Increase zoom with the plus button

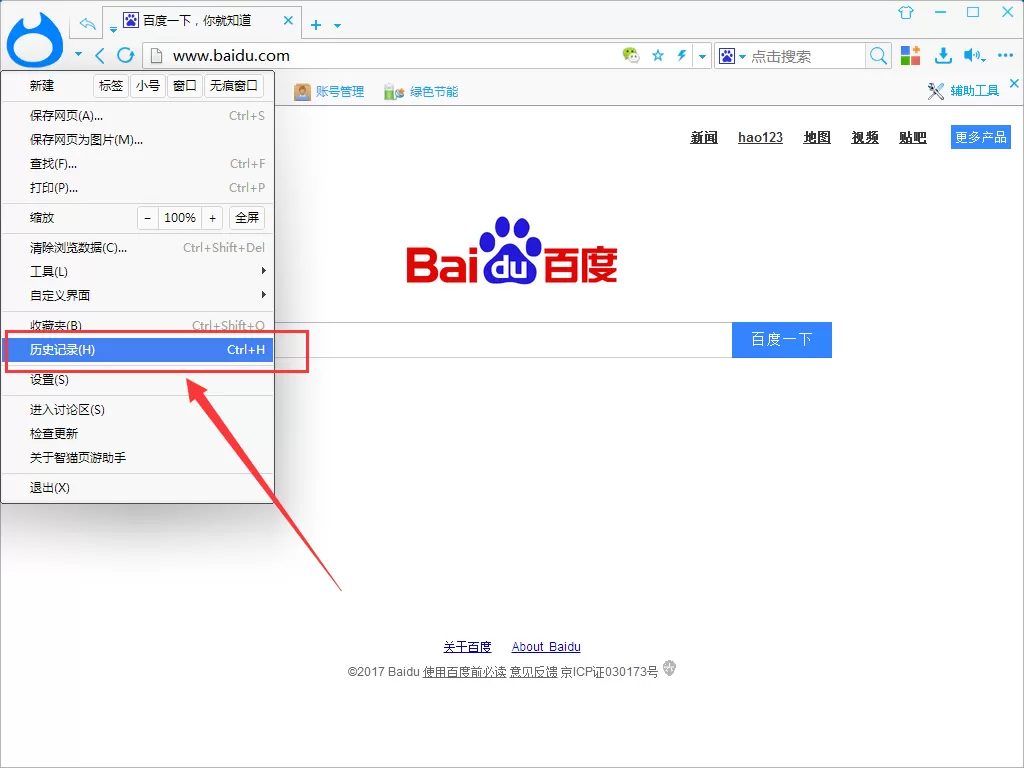coord(212,217)
